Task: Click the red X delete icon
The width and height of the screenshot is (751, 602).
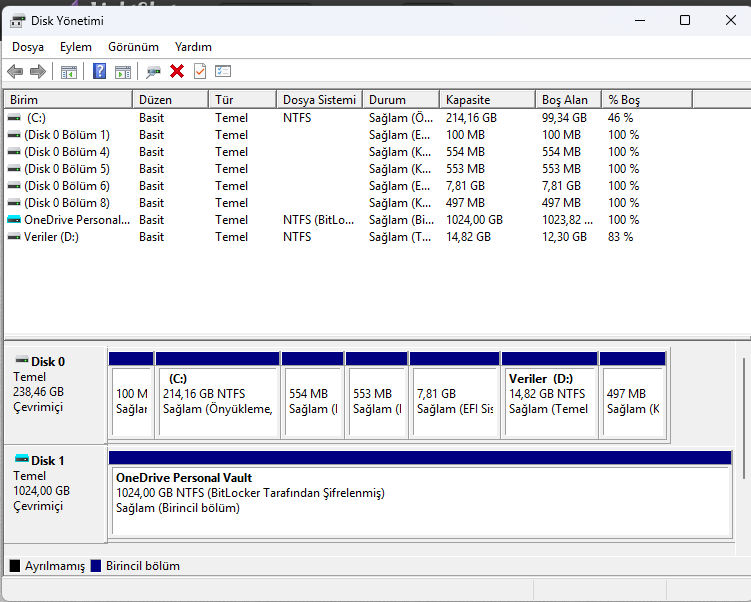Action: point(177,71)
